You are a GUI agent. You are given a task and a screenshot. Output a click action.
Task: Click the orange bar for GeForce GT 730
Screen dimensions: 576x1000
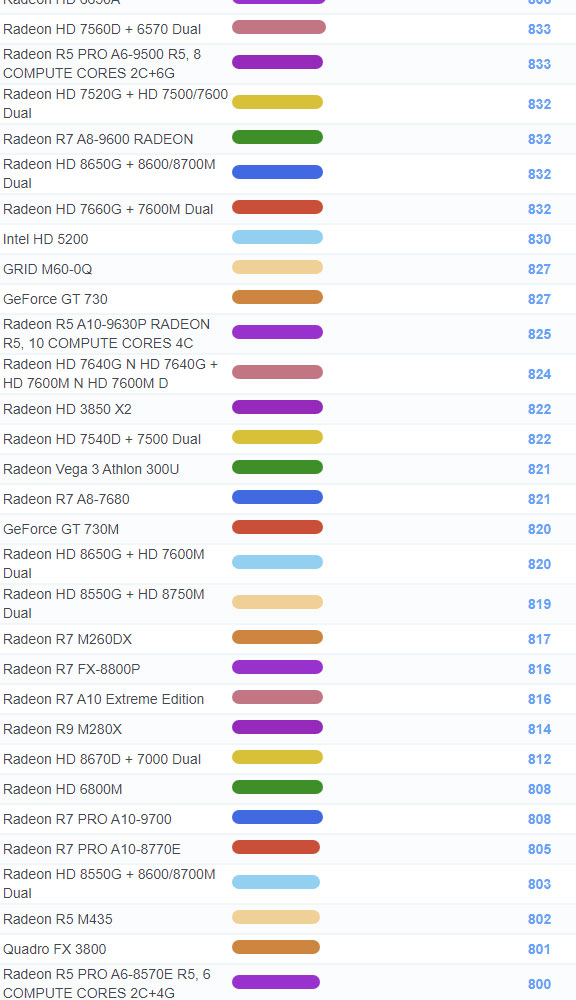pos(277,297)
